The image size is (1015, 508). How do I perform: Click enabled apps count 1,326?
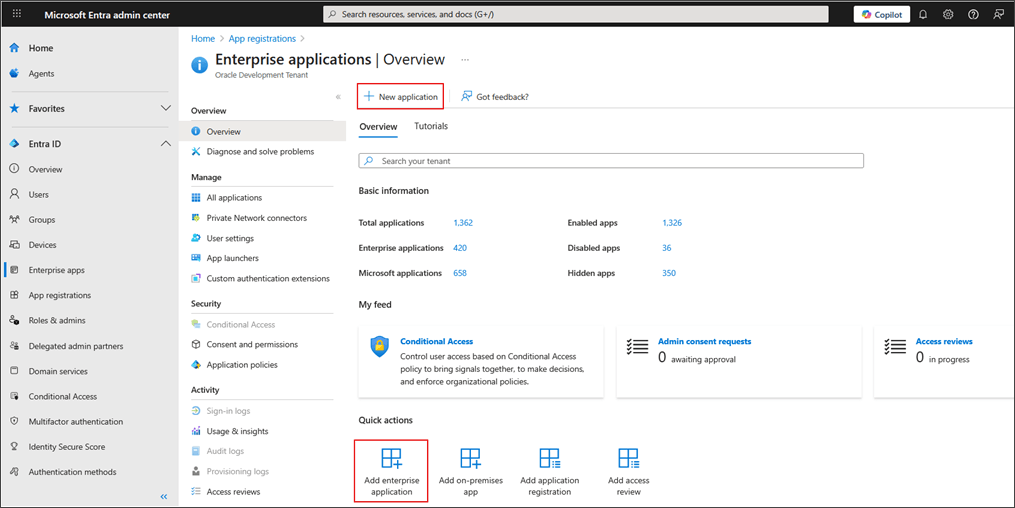[672, 223]
